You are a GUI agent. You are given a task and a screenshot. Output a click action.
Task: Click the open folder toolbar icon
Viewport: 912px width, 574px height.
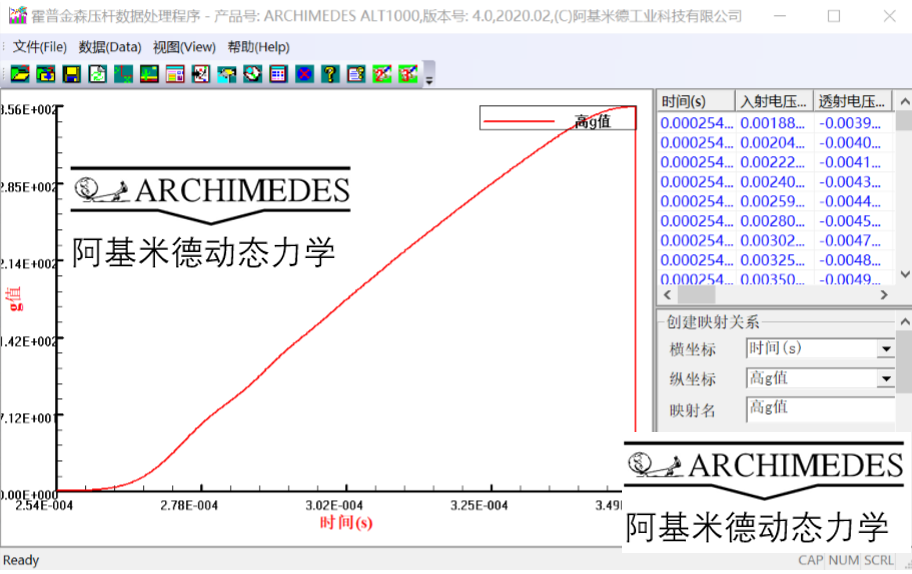(x=20, y=74)
